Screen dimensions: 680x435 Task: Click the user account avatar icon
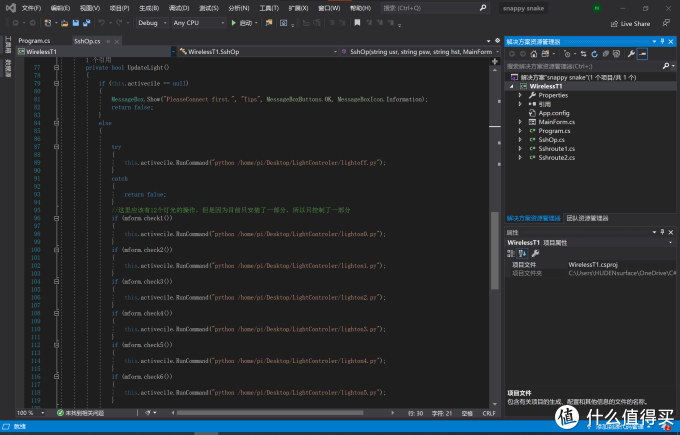(x=597, y=8)
